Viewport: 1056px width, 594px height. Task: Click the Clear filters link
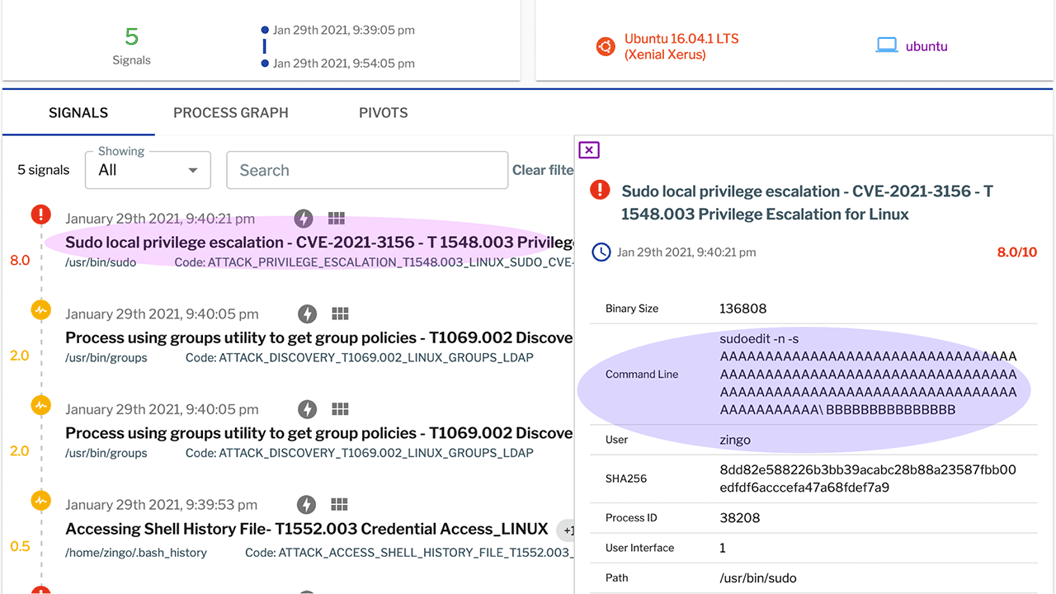545,170
